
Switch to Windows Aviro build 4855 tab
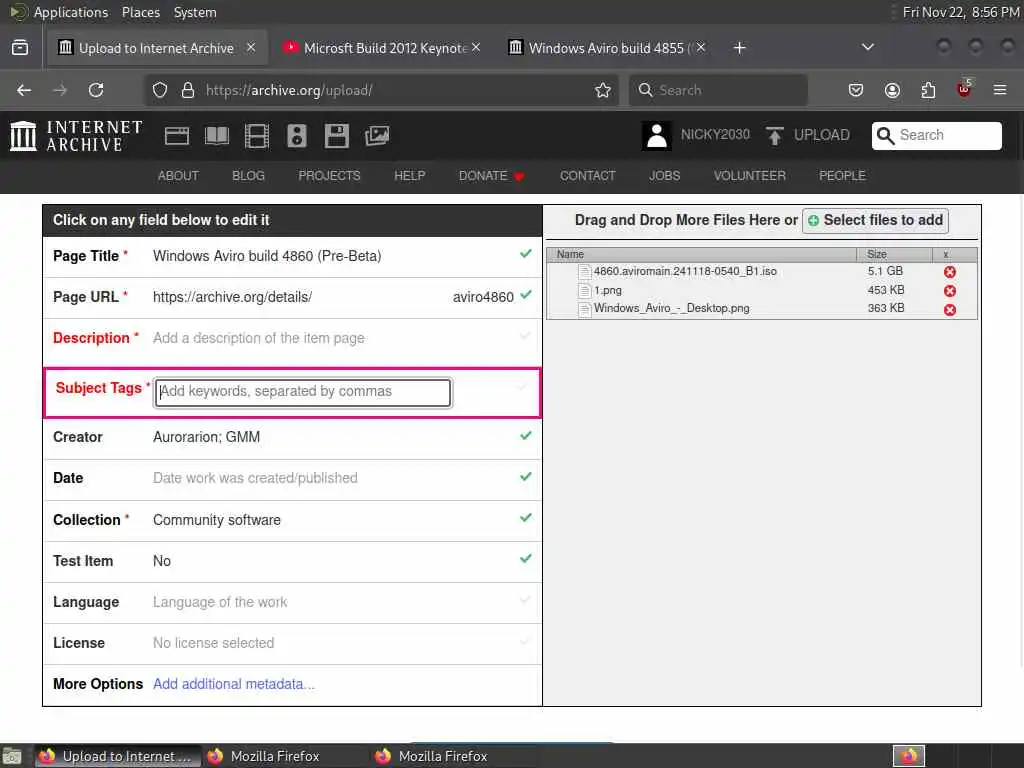(x=609, y=48)
